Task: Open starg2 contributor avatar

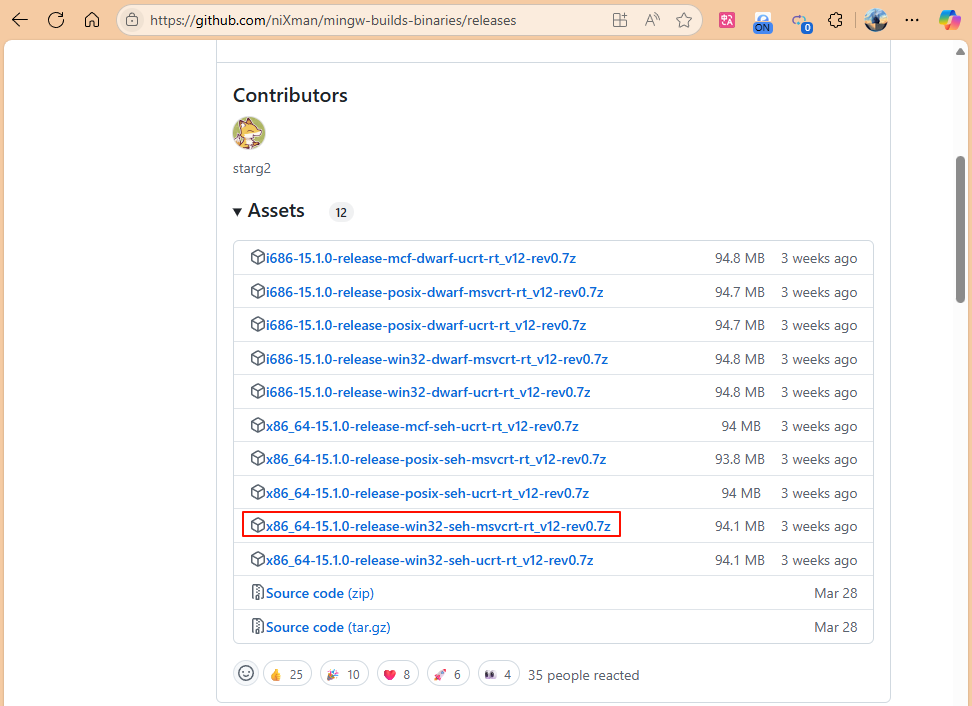Action: click(x=249, y=133)
